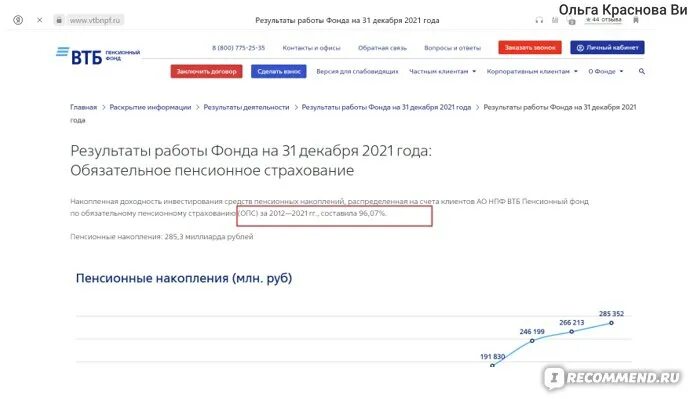Open Контакты и офисы link

[312, 48]
